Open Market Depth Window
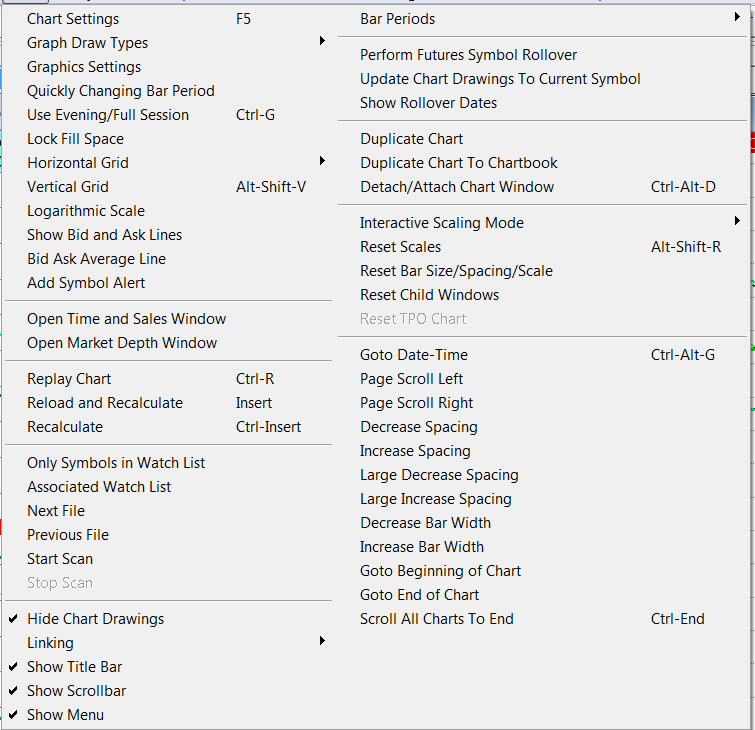Screen dimensions: 755x730 click(168, 343)
